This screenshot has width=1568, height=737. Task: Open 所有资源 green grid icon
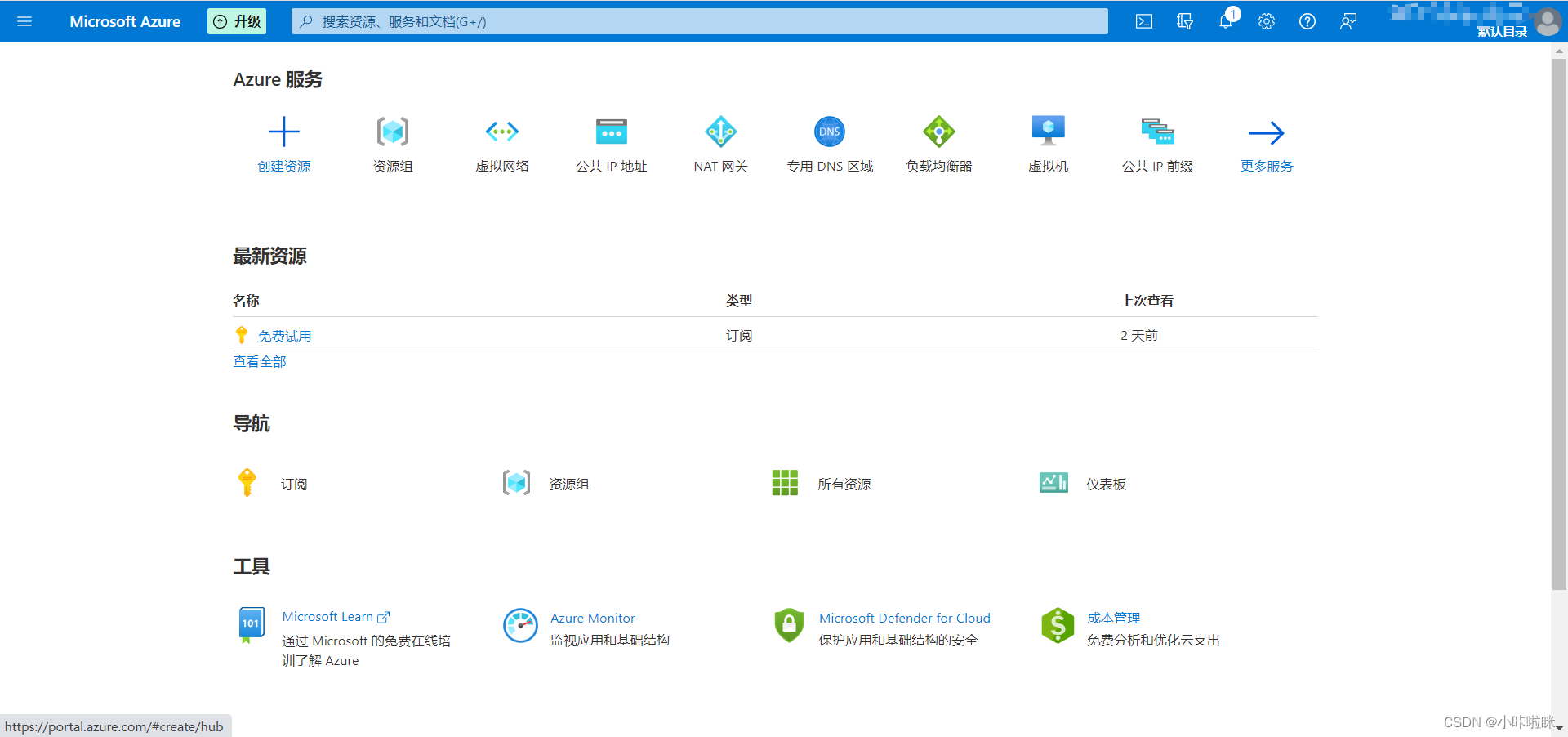pyautogui.click(x=785, y=483)
